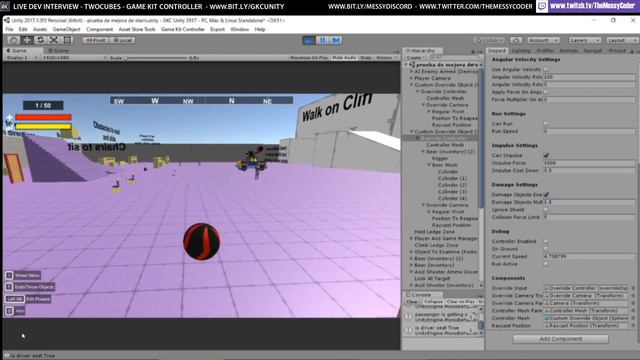640x360 pixels.
Task: Select the Hand tool in Unity toolbar
Action: [x=13, y=40]
